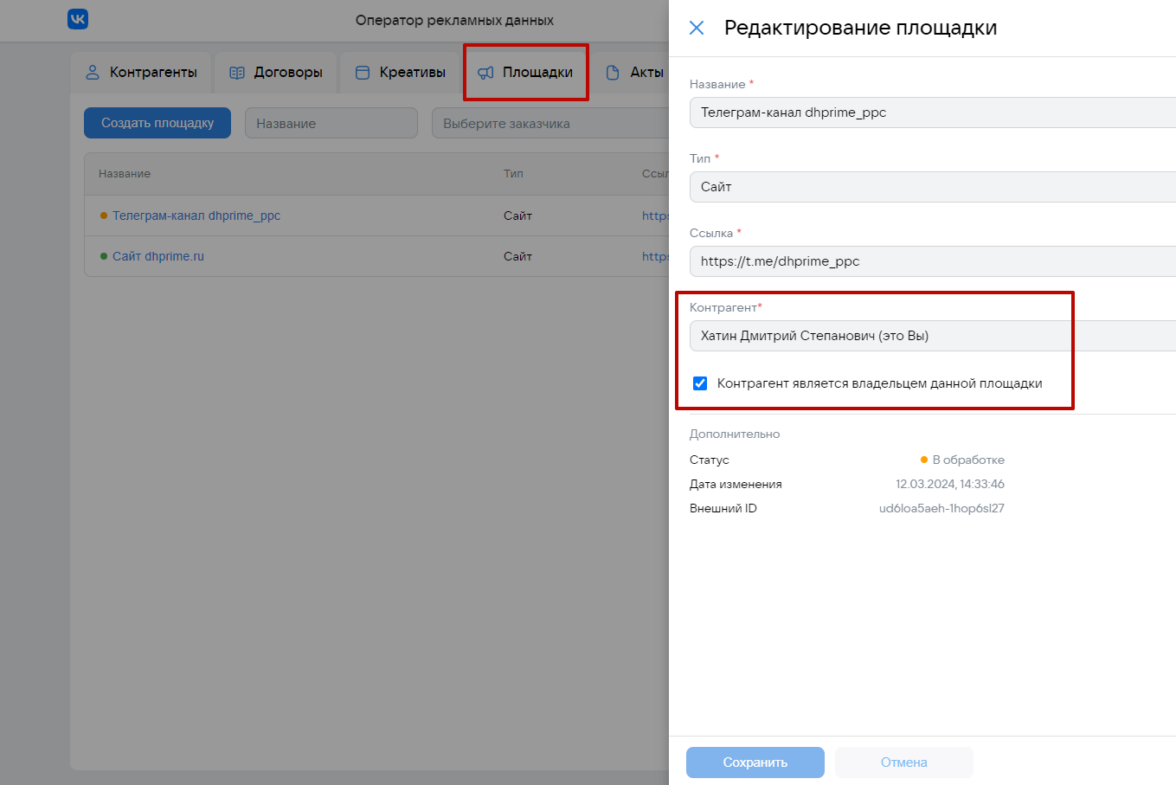Click the Договоры tab icon
1176x785 pixels.
237,72
